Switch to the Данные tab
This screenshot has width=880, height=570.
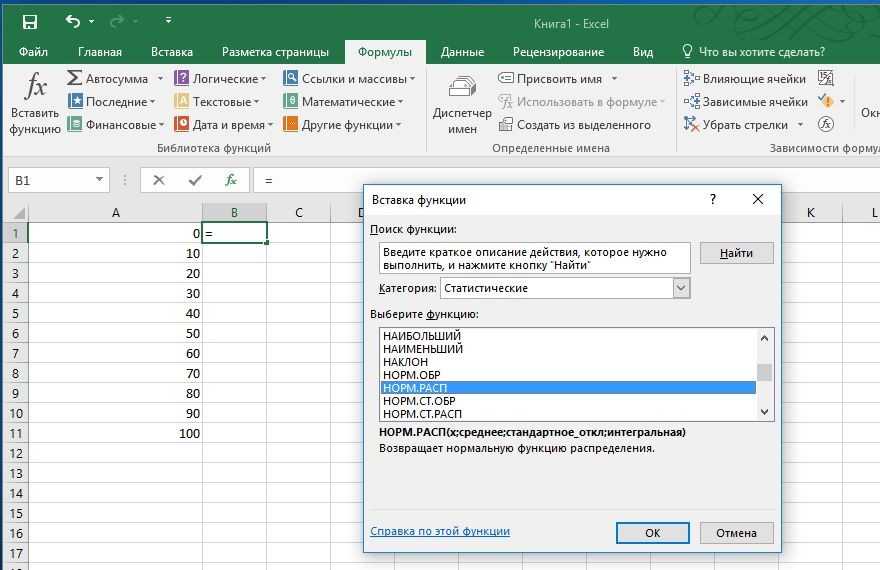462,52
